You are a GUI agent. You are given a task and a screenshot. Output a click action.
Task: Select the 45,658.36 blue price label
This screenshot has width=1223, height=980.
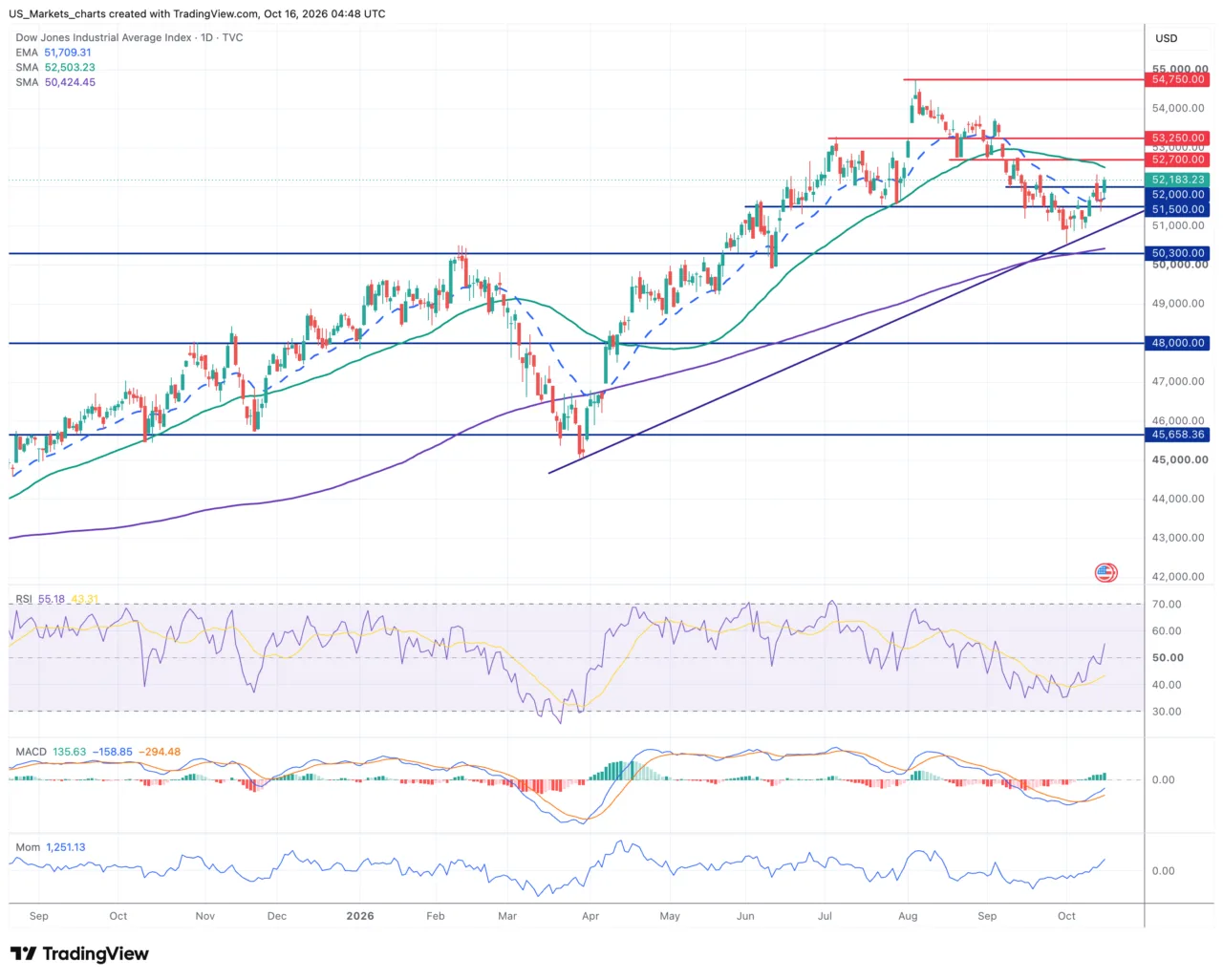pos(1177,435)
